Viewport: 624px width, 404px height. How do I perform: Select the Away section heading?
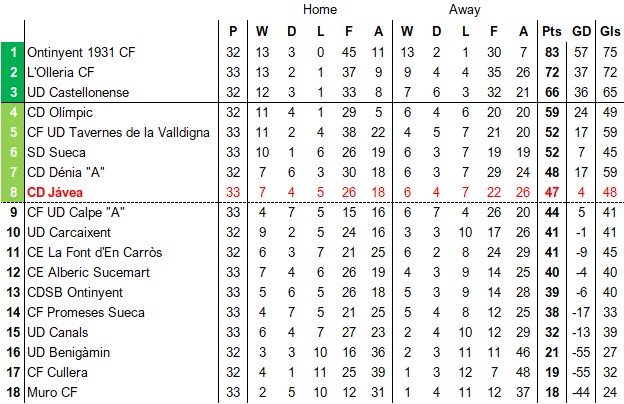(x=464, y=10)
